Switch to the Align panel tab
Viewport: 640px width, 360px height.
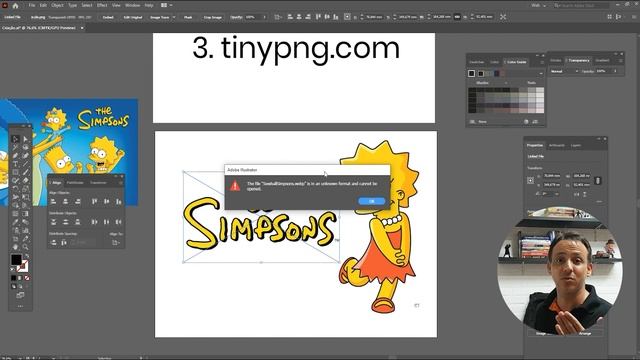56,182
